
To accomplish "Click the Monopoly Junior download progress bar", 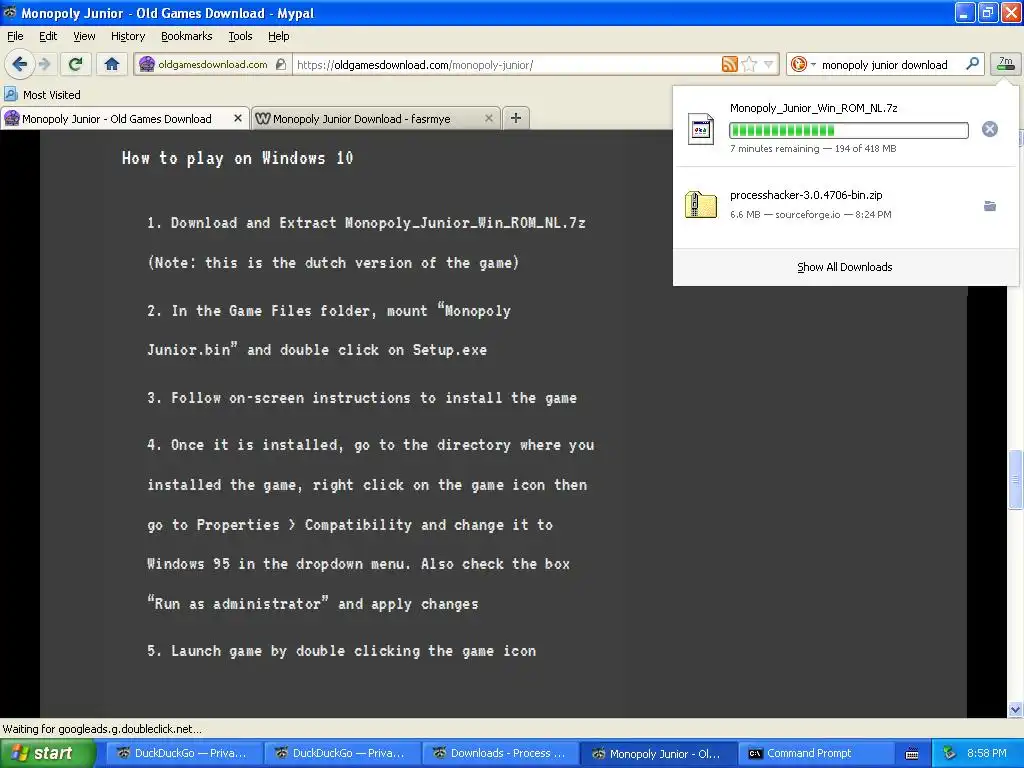I will point(848,131).
